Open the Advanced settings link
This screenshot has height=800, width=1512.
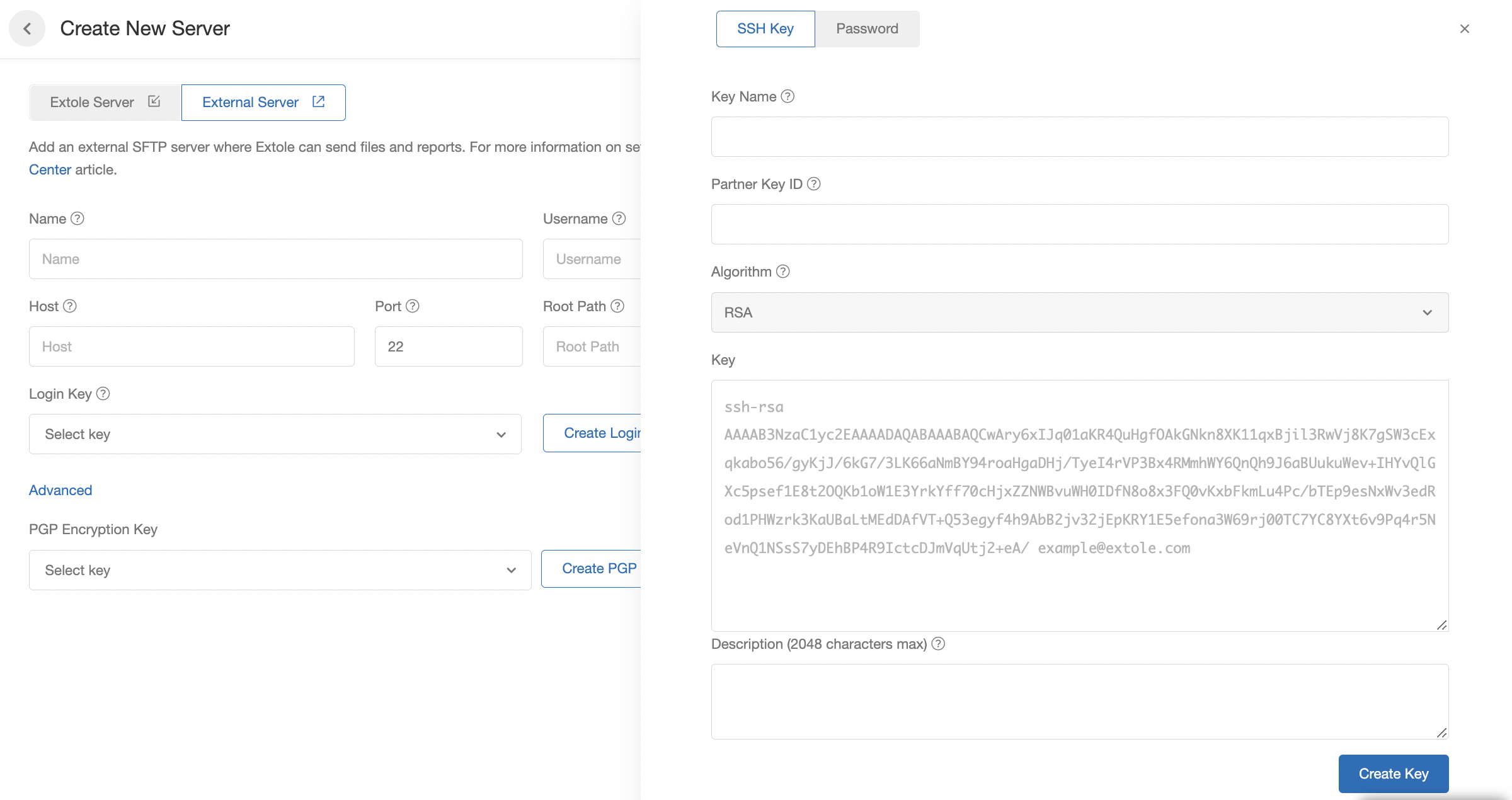point(60,490)
